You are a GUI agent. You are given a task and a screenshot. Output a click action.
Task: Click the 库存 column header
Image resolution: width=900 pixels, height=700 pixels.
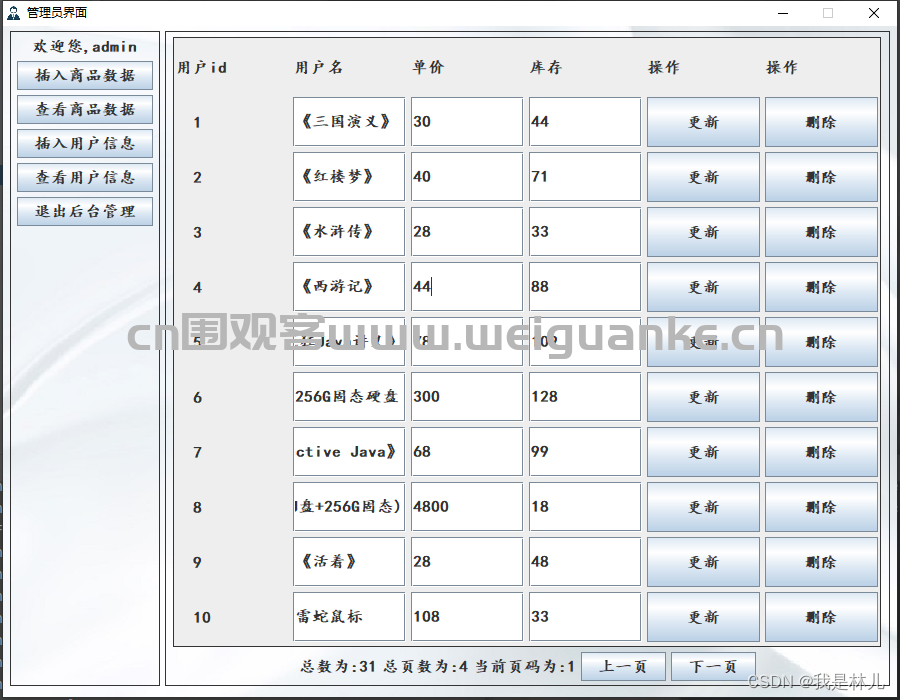546,68
